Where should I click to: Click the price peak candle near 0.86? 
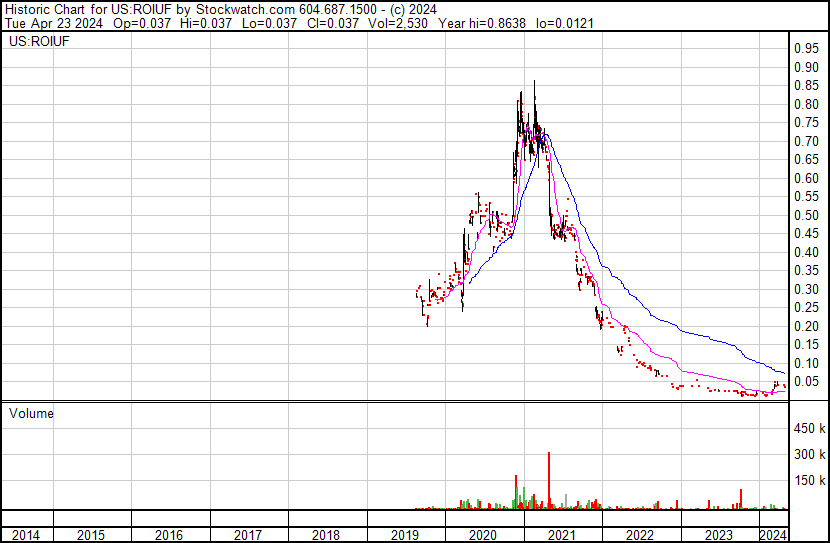click(534, 103)
